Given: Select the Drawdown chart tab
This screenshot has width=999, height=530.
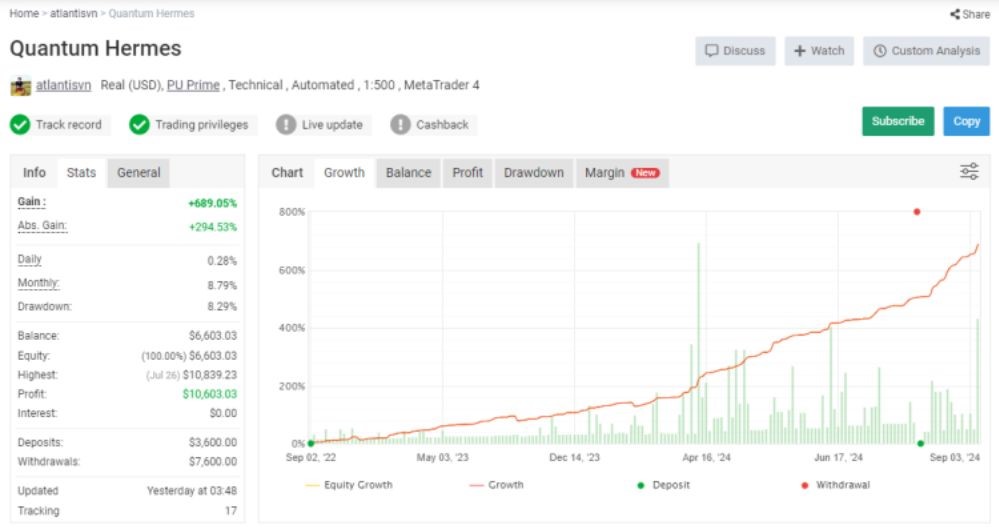Looking at the screenshot, I should 533,172.
